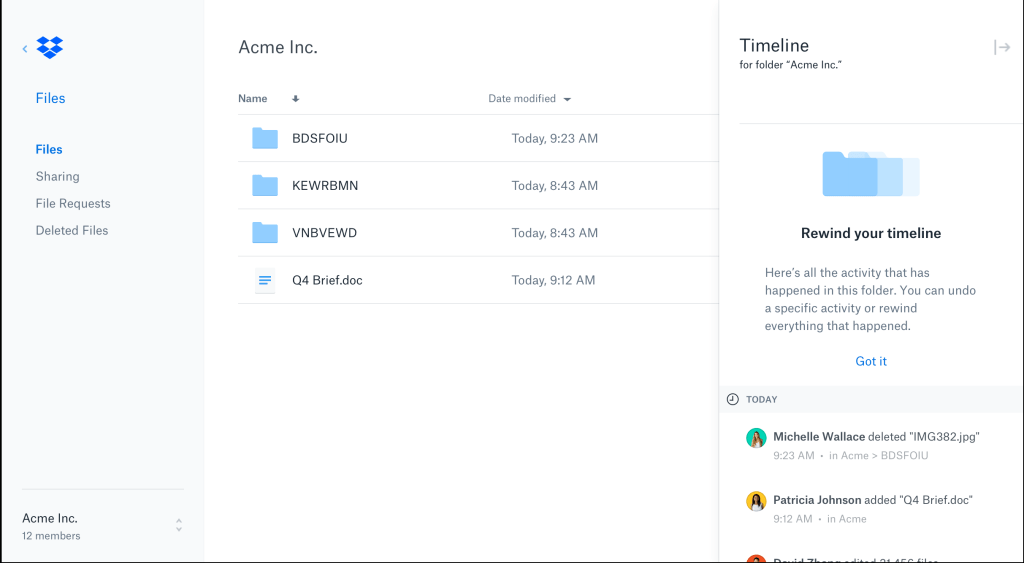Click the BDSFOIU folder icon
The height and width of the screenshot is (563, 1024).
pos(265,138)
